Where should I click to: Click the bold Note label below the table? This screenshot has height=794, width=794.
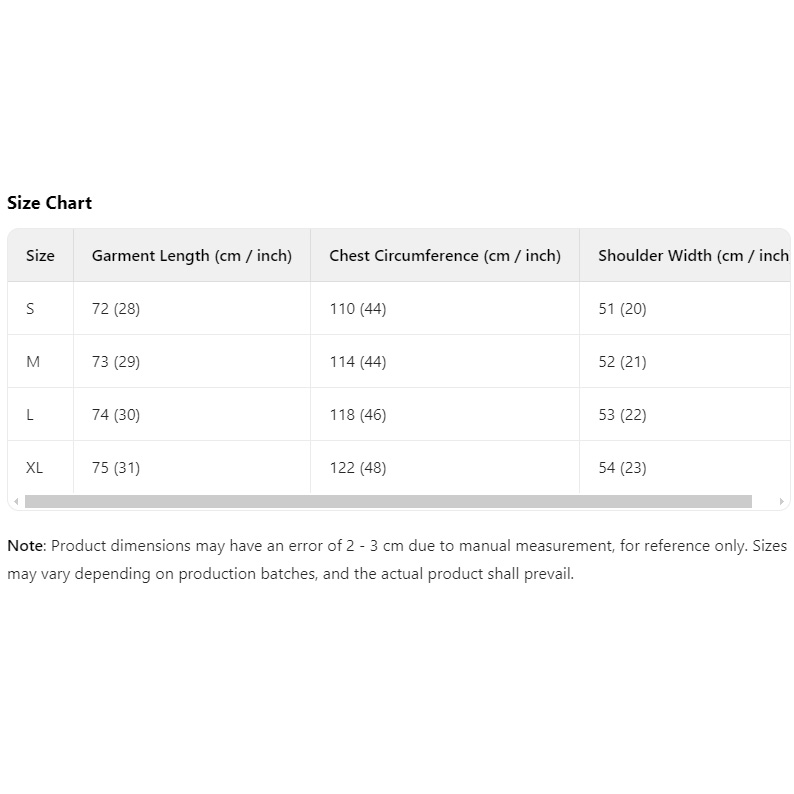point(25,546)
